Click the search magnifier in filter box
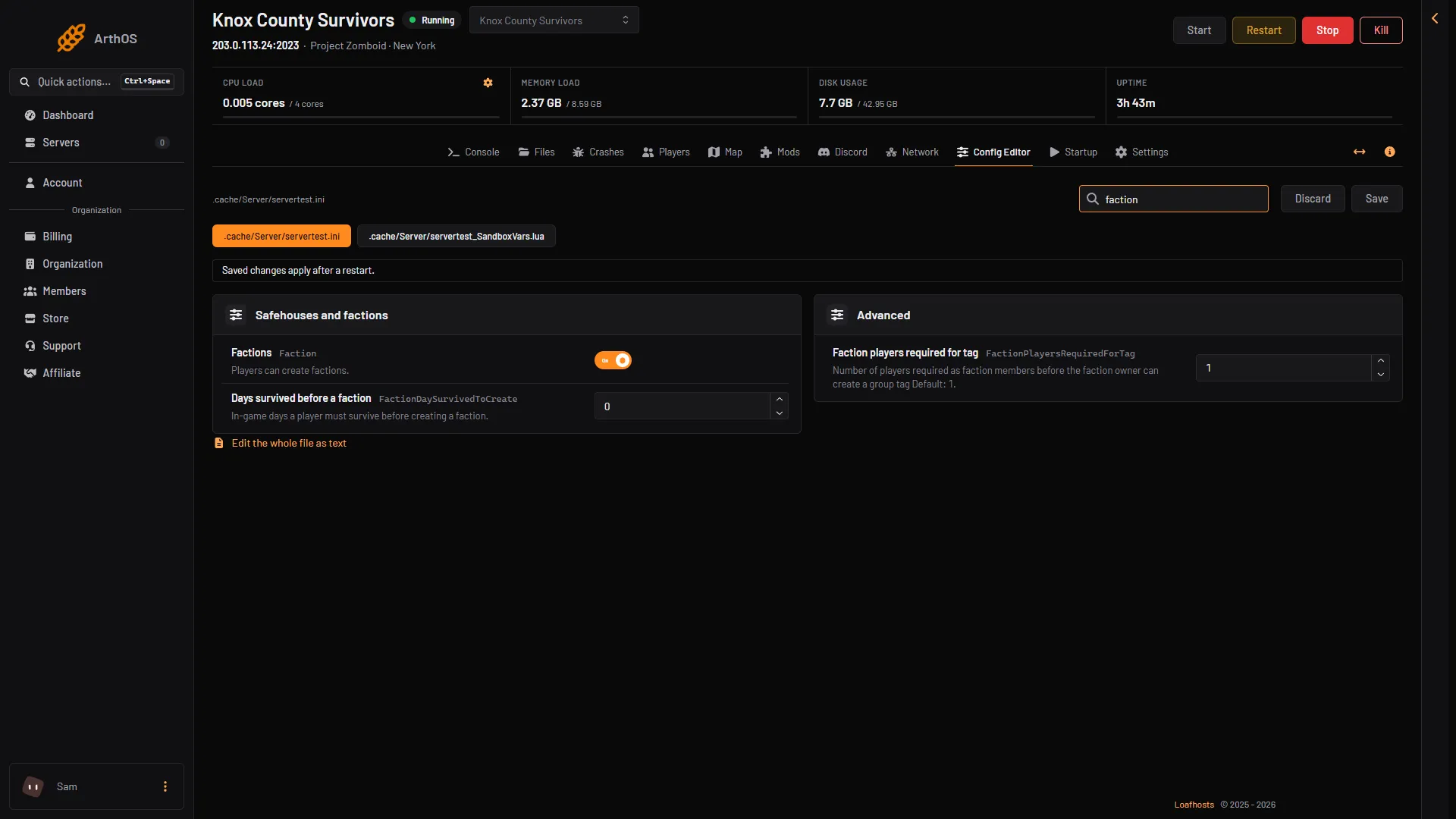1456x819 pixels. [1093, 199]
